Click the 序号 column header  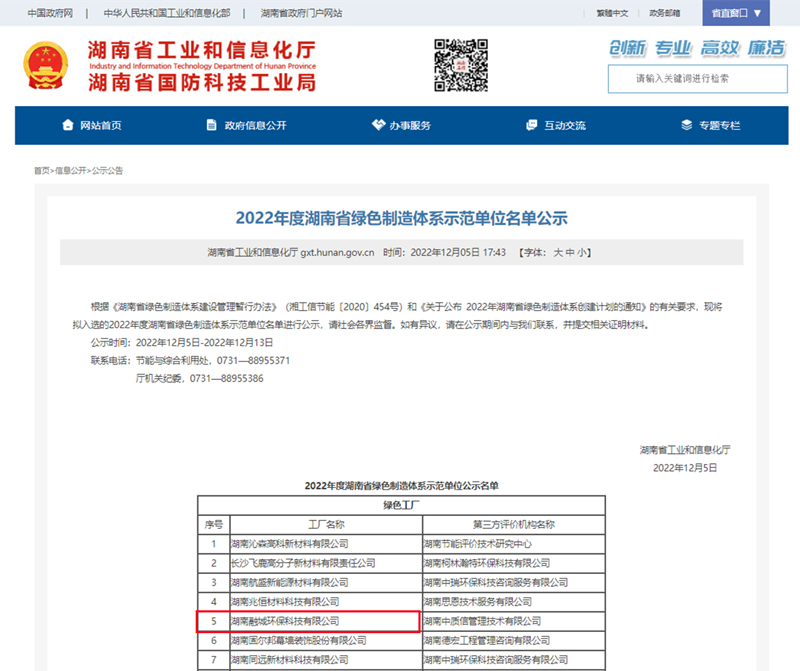(214, 525)
